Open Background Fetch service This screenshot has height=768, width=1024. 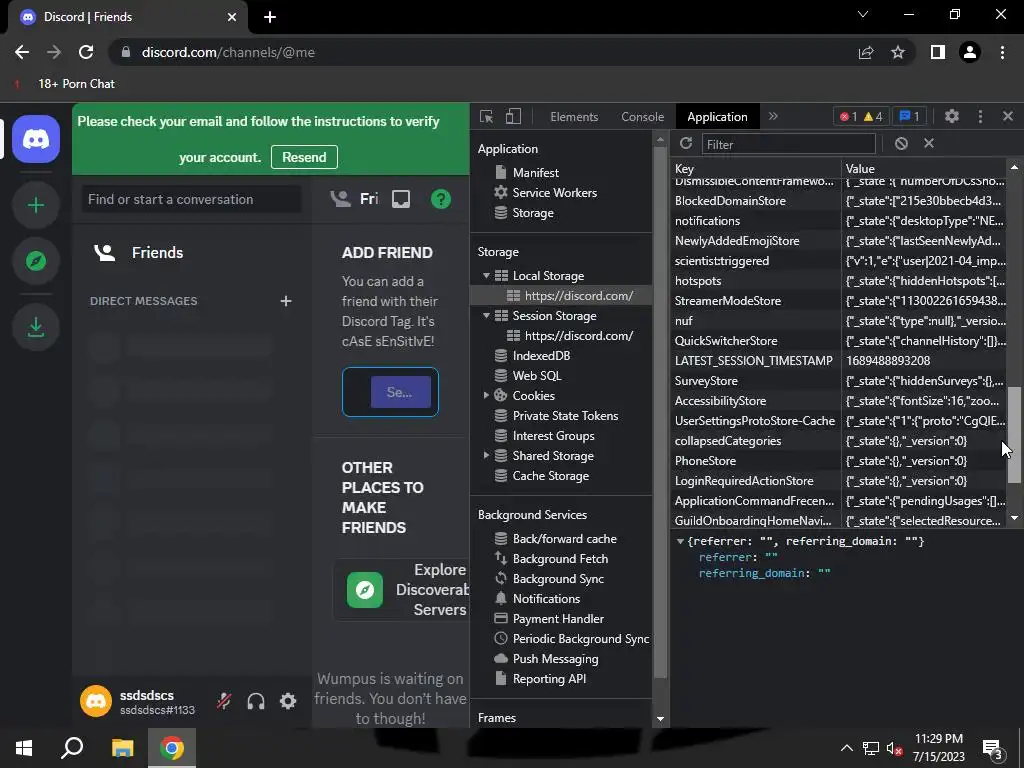[x=560, y=559]
